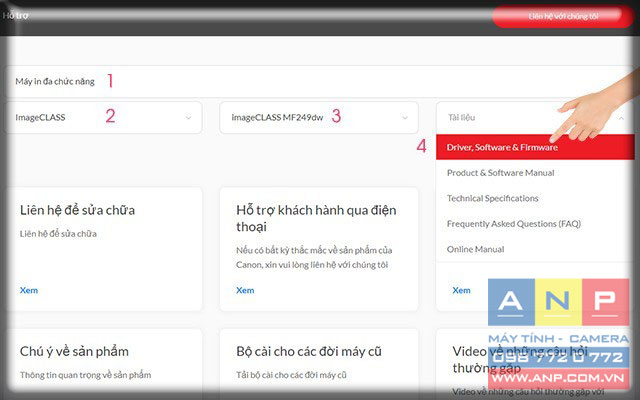The height and width of the screenshot is (400, 640).
Task: Click 'Xem' link in the third card
Action: 461,290
